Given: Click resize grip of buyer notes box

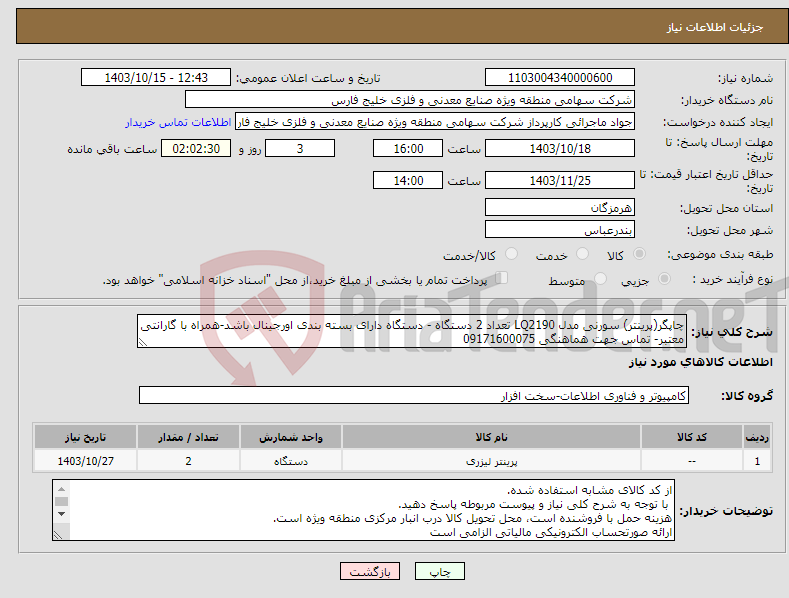Looking at the screenshot, I should [58, 535].
